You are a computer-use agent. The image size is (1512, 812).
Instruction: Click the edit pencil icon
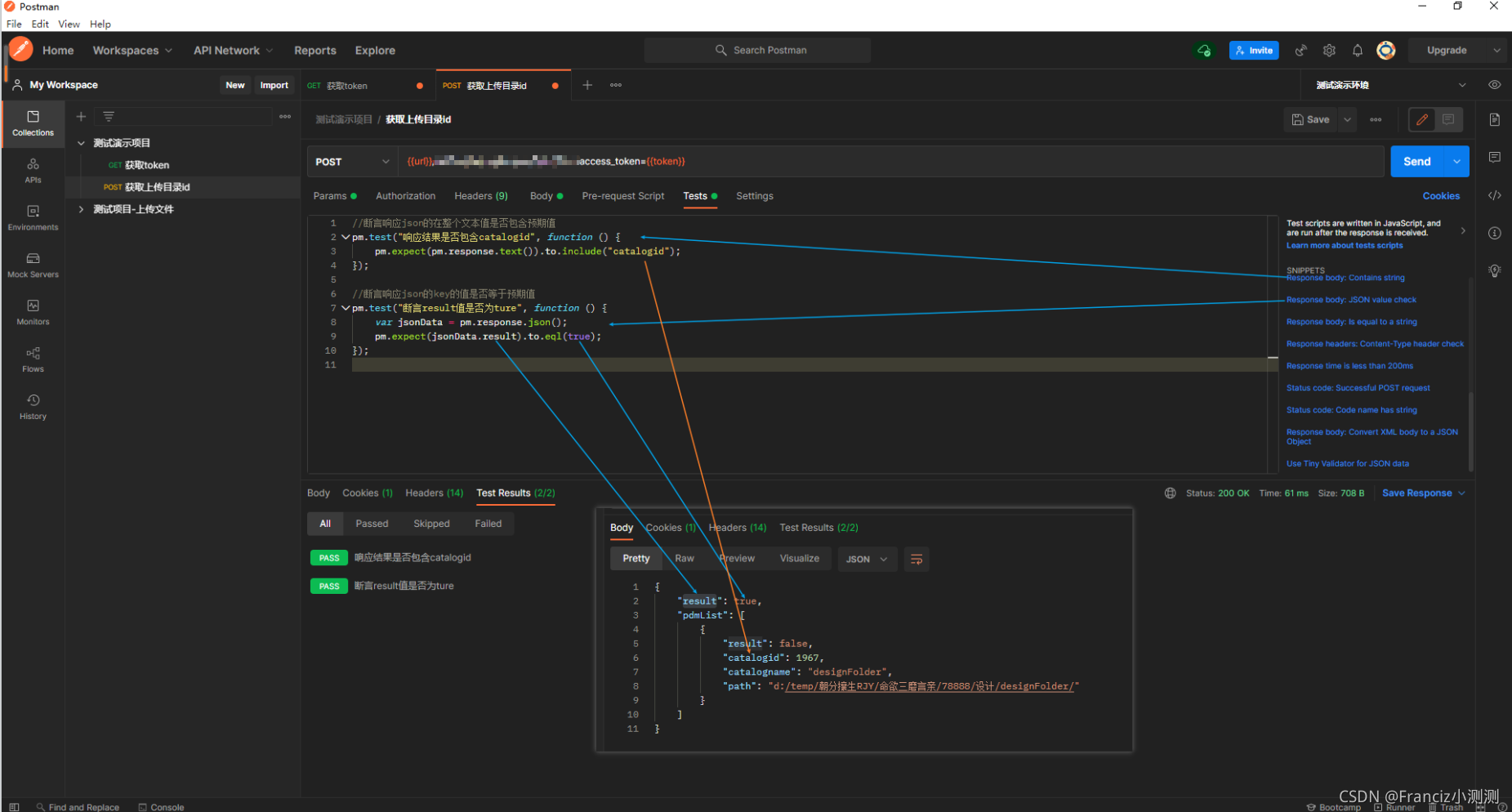point(1422,119)
